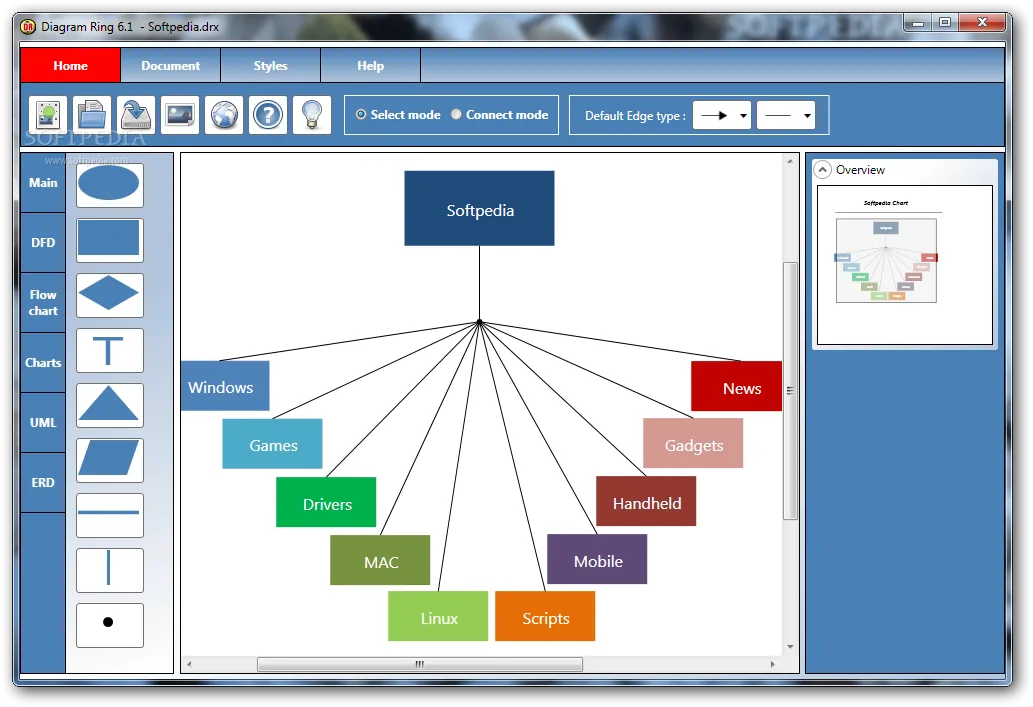Open the Flow chart shapes category

click(x=43, y=303)
